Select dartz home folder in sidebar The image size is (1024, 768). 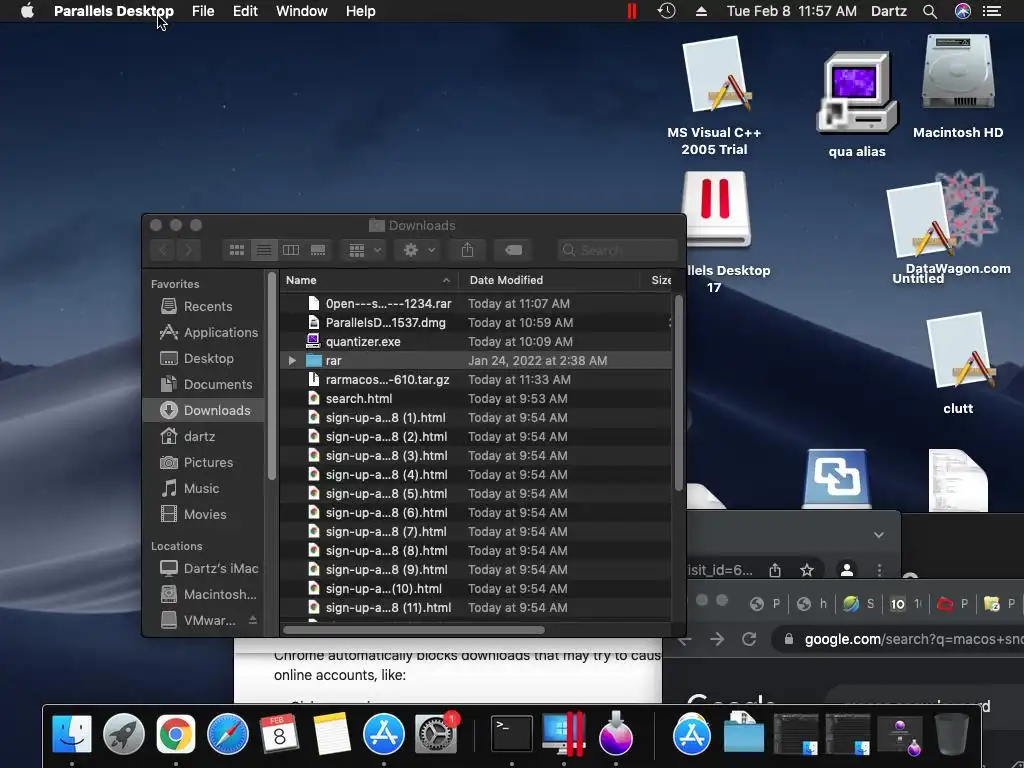pos(202,436)
